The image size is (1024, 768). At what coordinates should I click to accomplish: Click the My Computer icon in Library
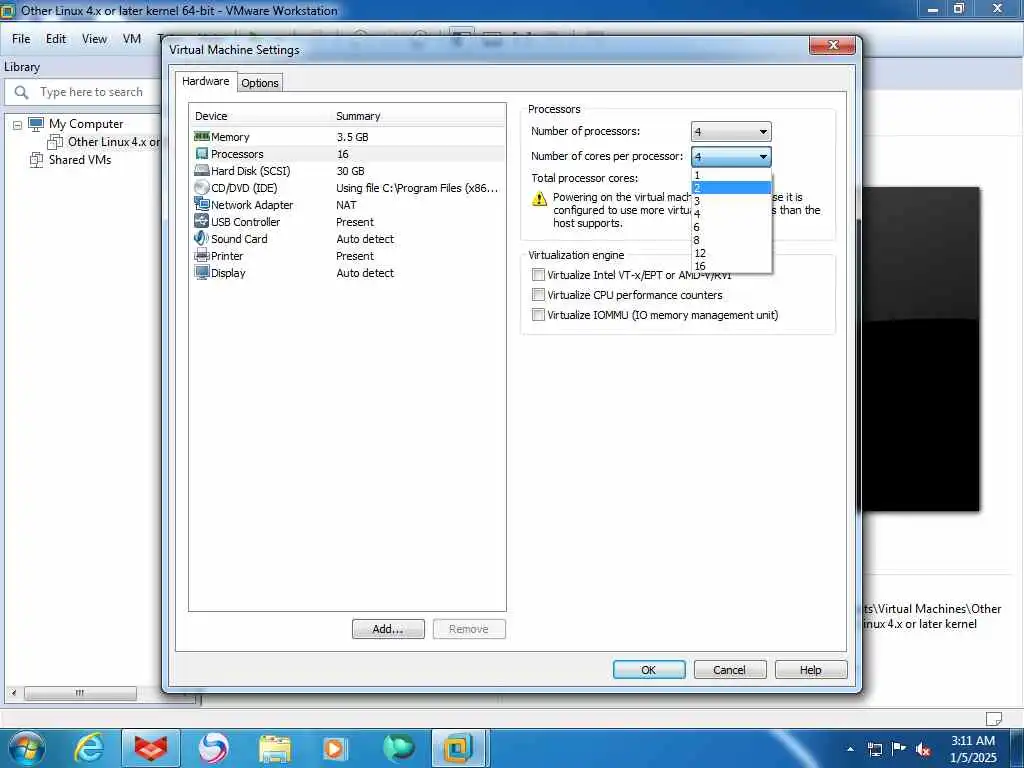[36, 123]
